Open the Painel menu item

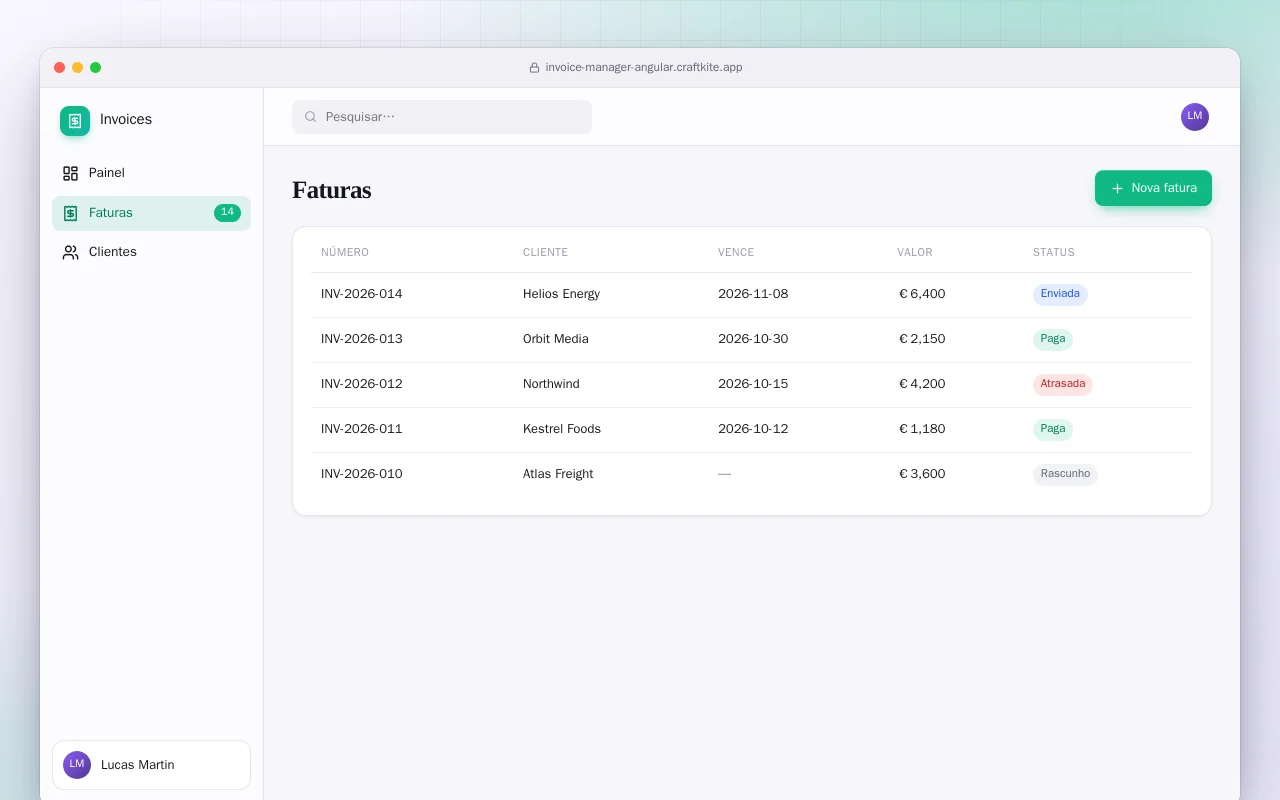pos(151,173)
